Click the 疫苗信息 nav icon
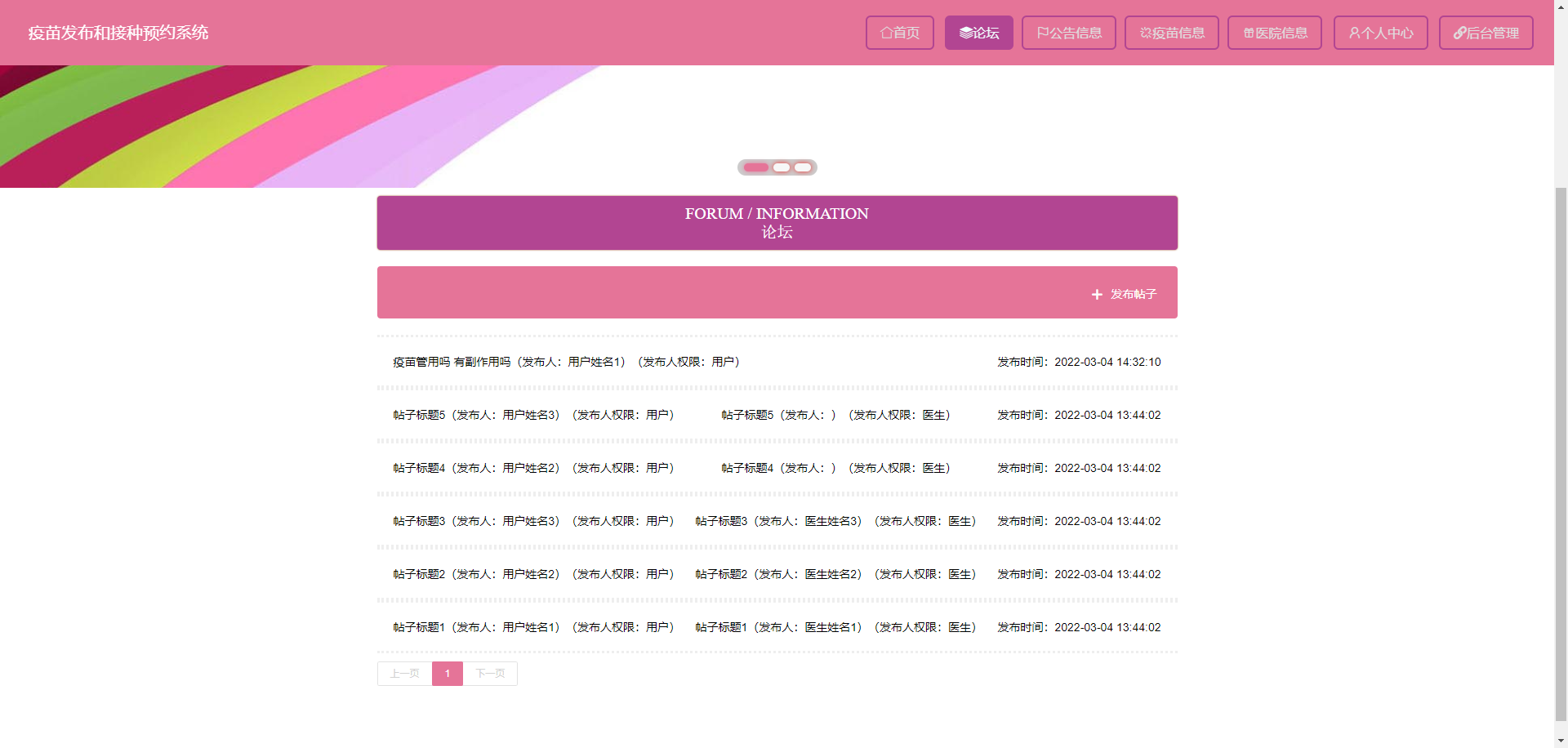The height and width of the screenshot is (748, 1568). point(1146,33)
